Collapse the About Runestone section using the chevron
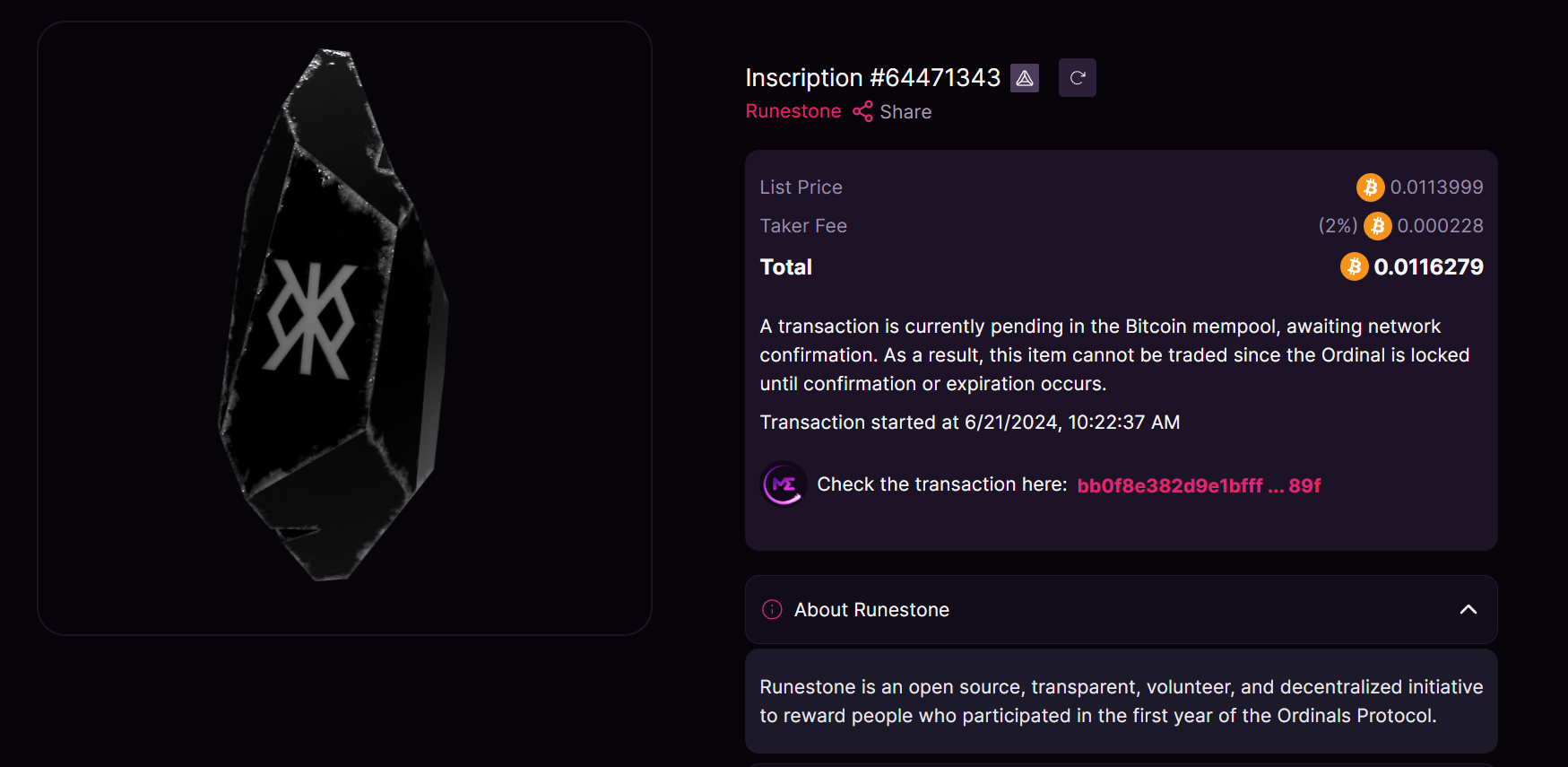 [x=1468, y=610]
